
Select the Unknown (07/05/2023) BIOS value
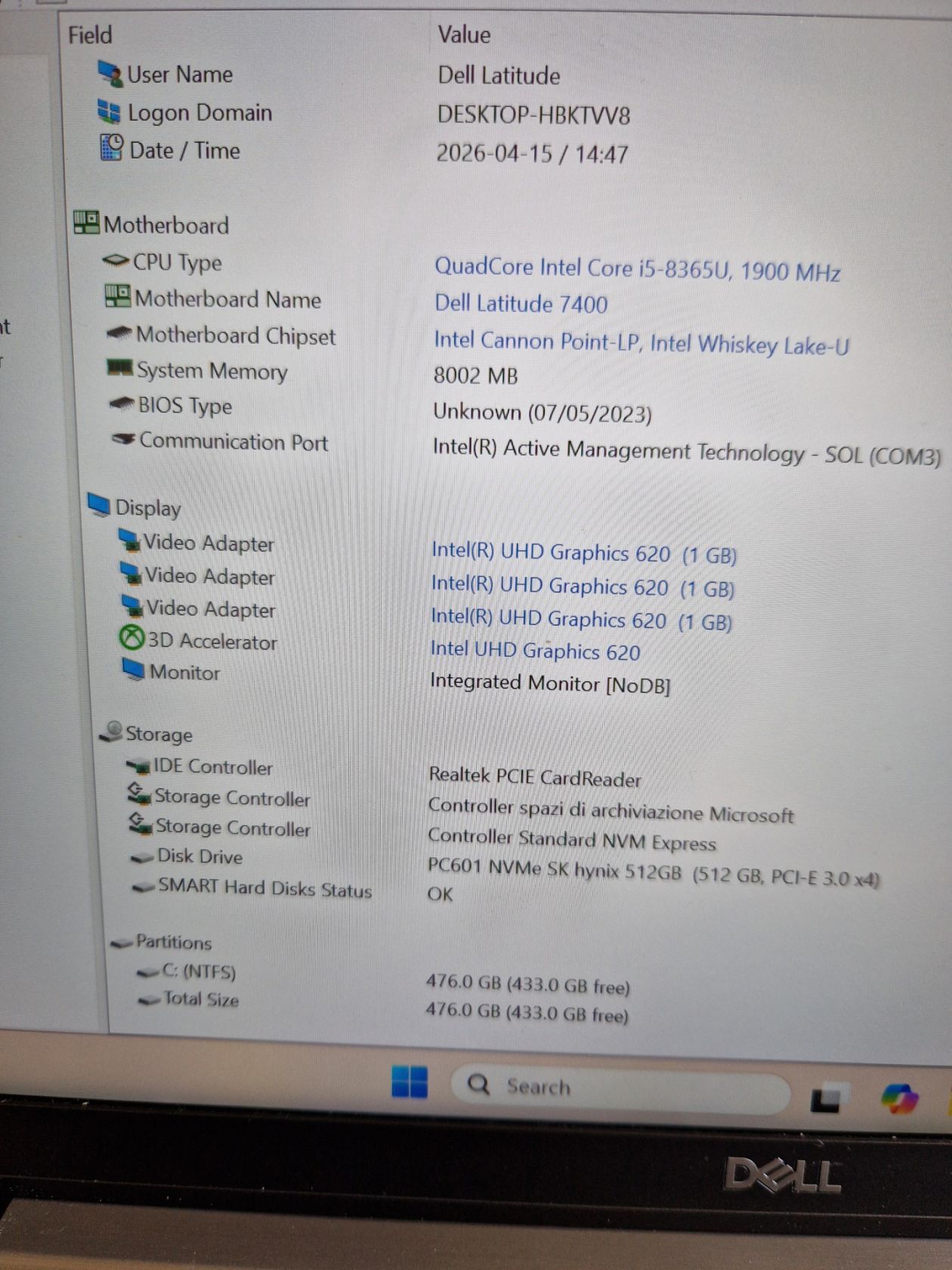point(542,413)
